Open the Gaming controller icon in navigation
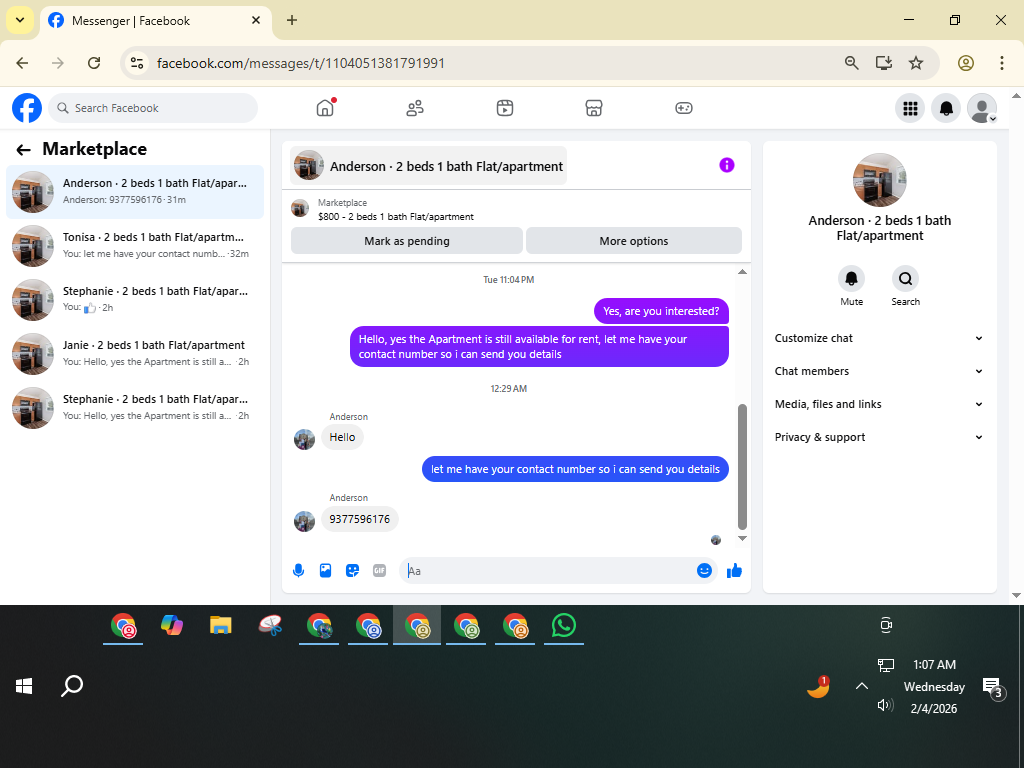Image resolution: width=1024 pixels, height=768 pixels. tap(684, 108)
